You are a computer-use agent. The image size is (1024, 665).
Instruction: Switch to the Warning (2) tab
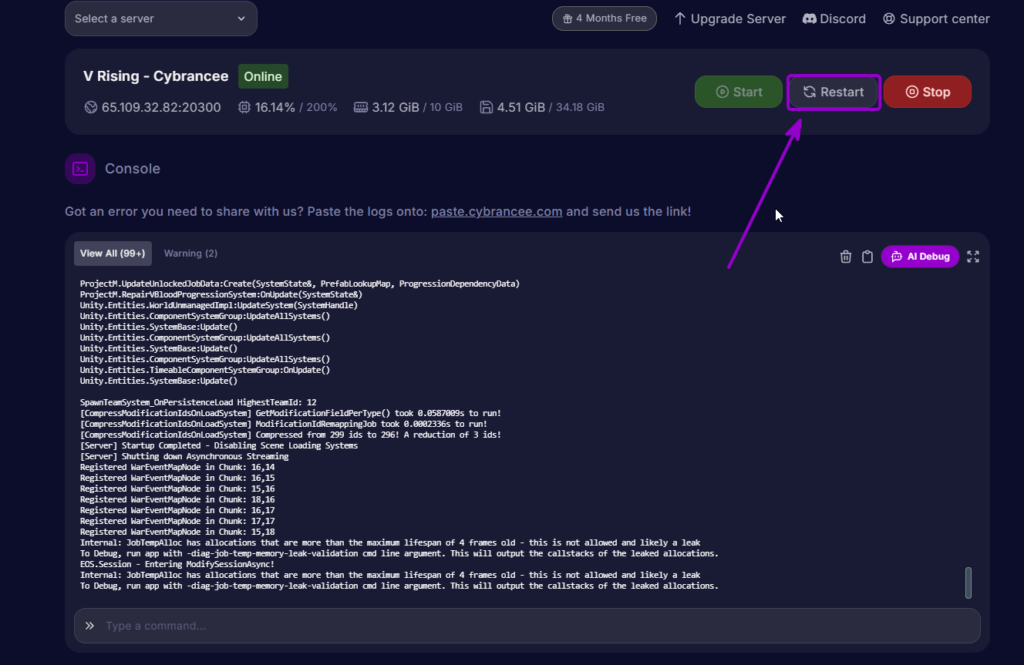191,253
